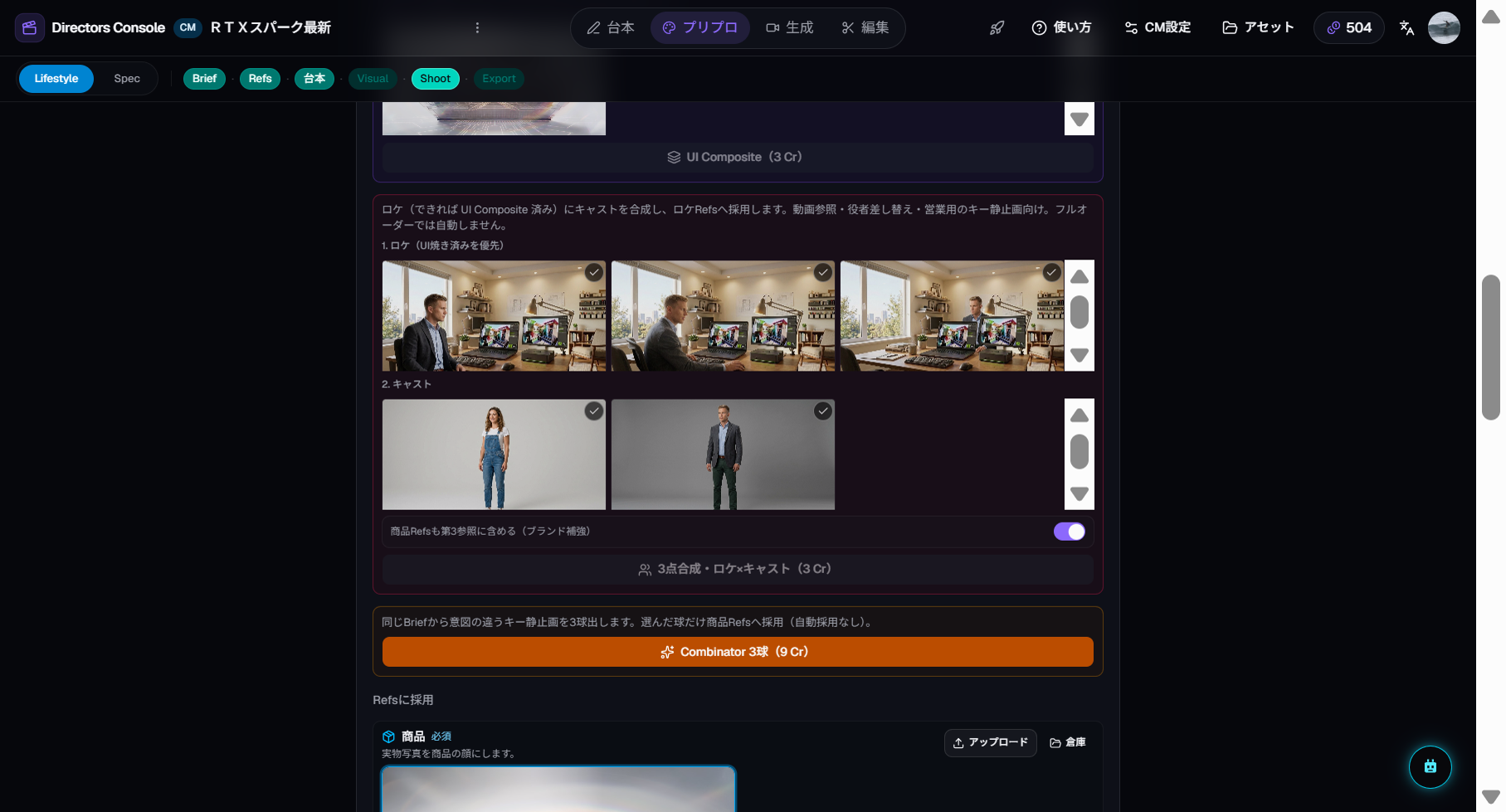This screenshot has width=1506, height=812.
Task: Click the 504 credits balance
Action: 1349,27
